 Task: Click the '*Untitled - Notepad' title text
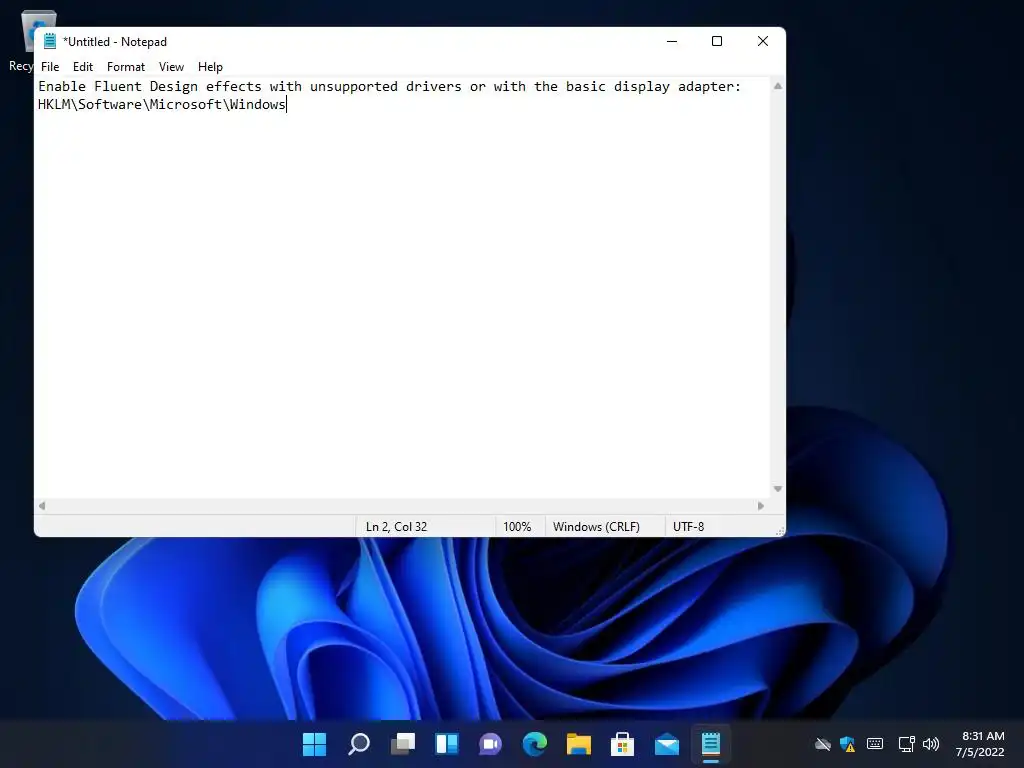[x=115, y=42]
